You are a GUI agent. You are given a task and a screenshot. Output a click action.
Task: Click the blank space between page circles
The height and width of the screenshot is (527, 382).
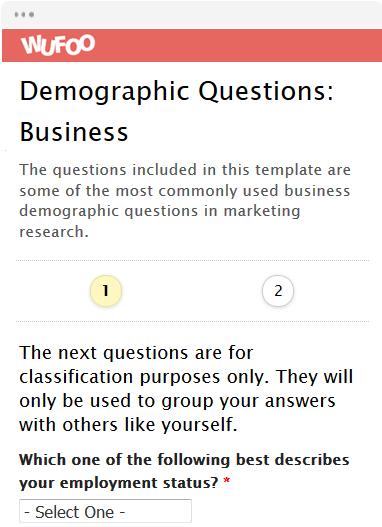tap(192, 291)
